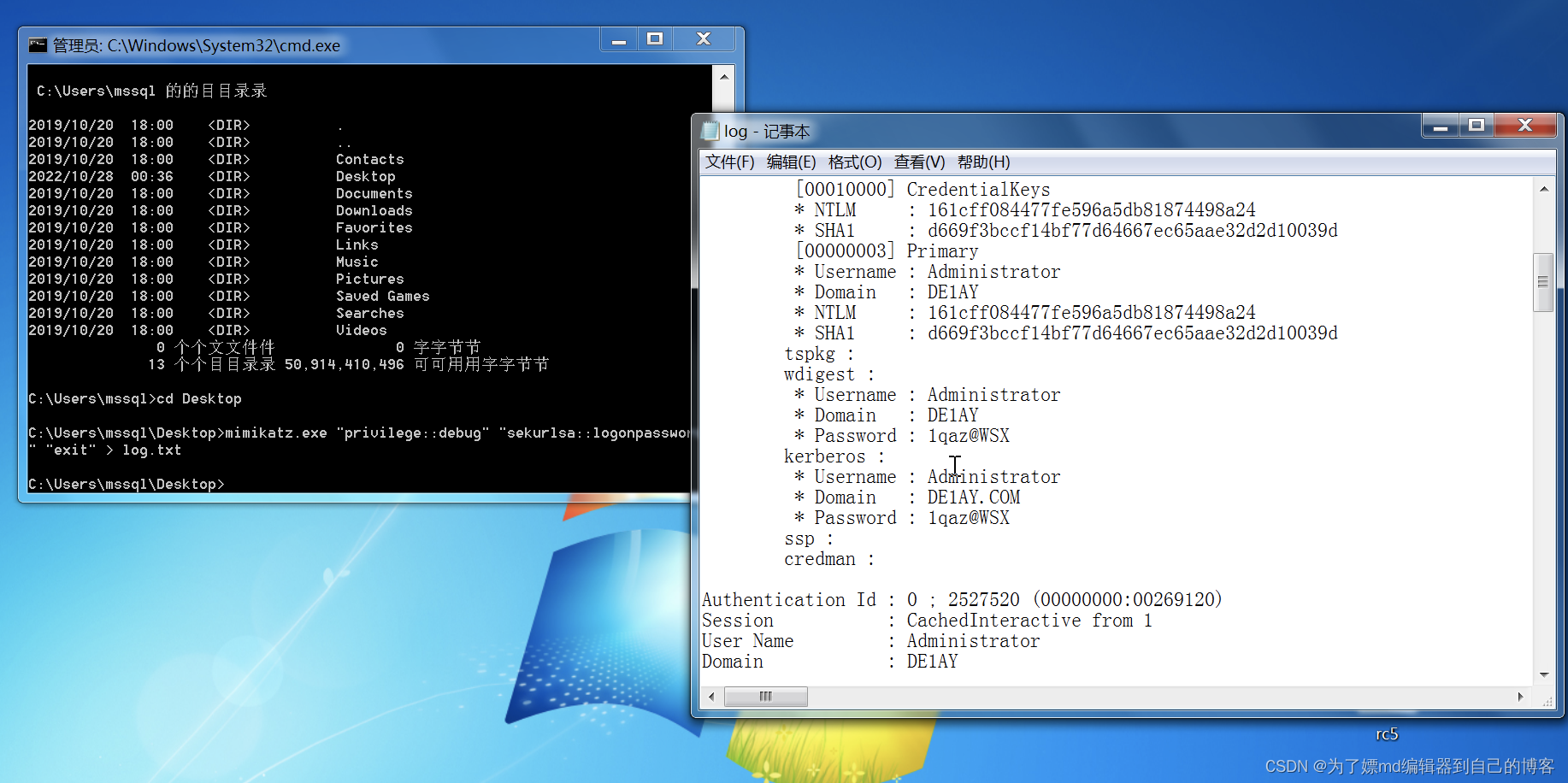Viewport: 1568px width, 783px height.
Task: Maximize the log Notepad window
Action: click(x=1477, y=126)
